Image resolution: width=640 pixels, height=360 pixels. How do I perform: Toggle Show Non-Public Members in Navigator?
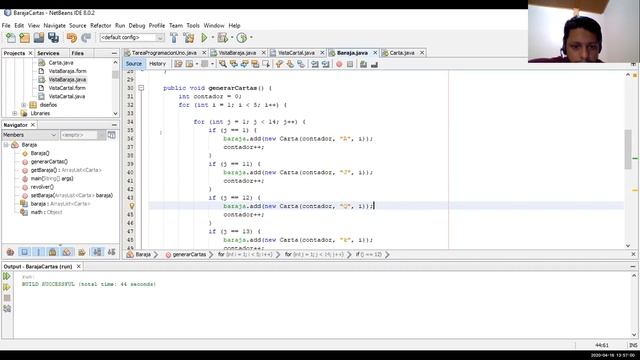(x=53, y=252)
